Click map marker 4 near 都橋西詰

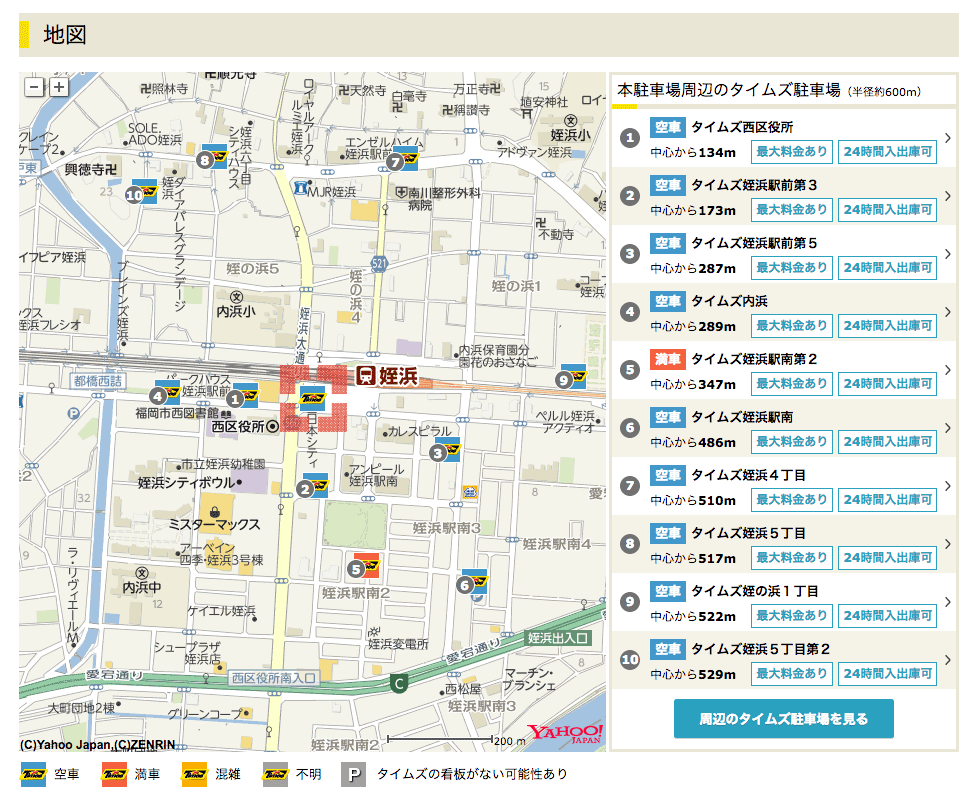click(x=165, y=393)
